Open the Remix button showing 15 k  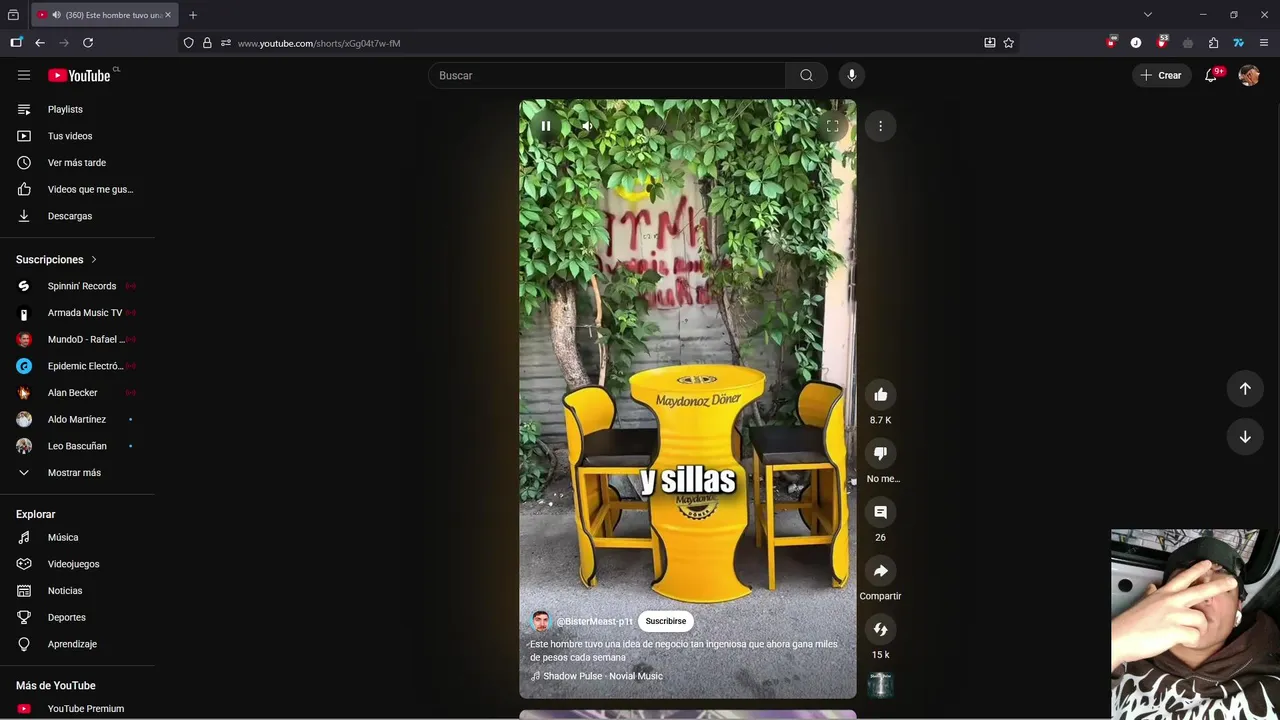click(880, 629)
